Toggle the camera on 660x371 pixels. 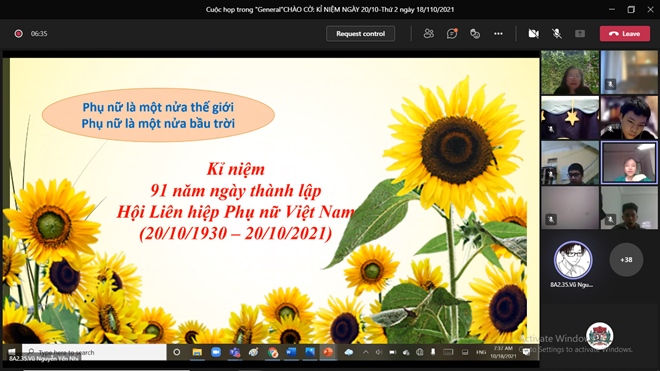coord(533,34)
